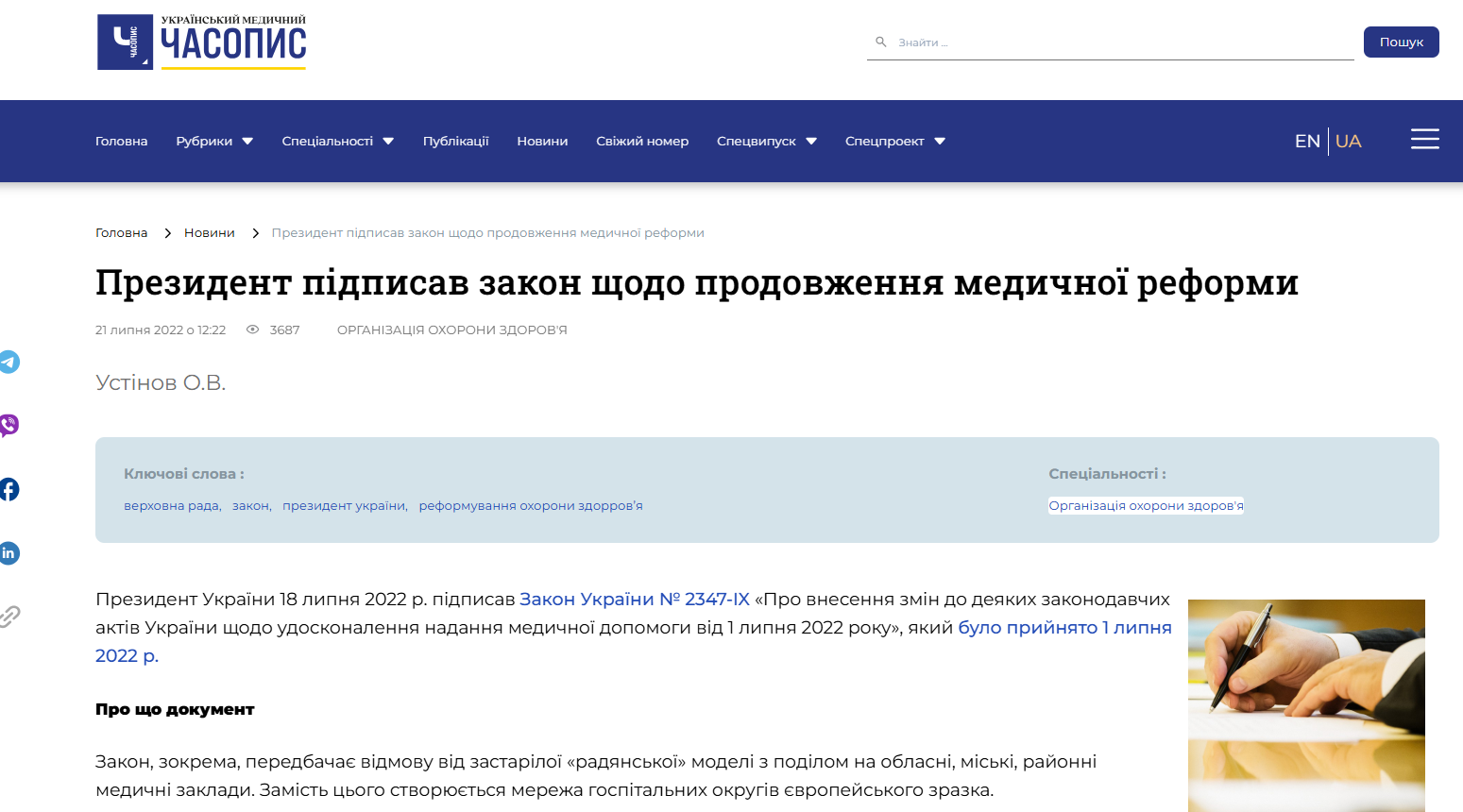Screen dimensions: 1463x812
Task: Focus the Знайти search field
Action: [x=1110, y=42]
